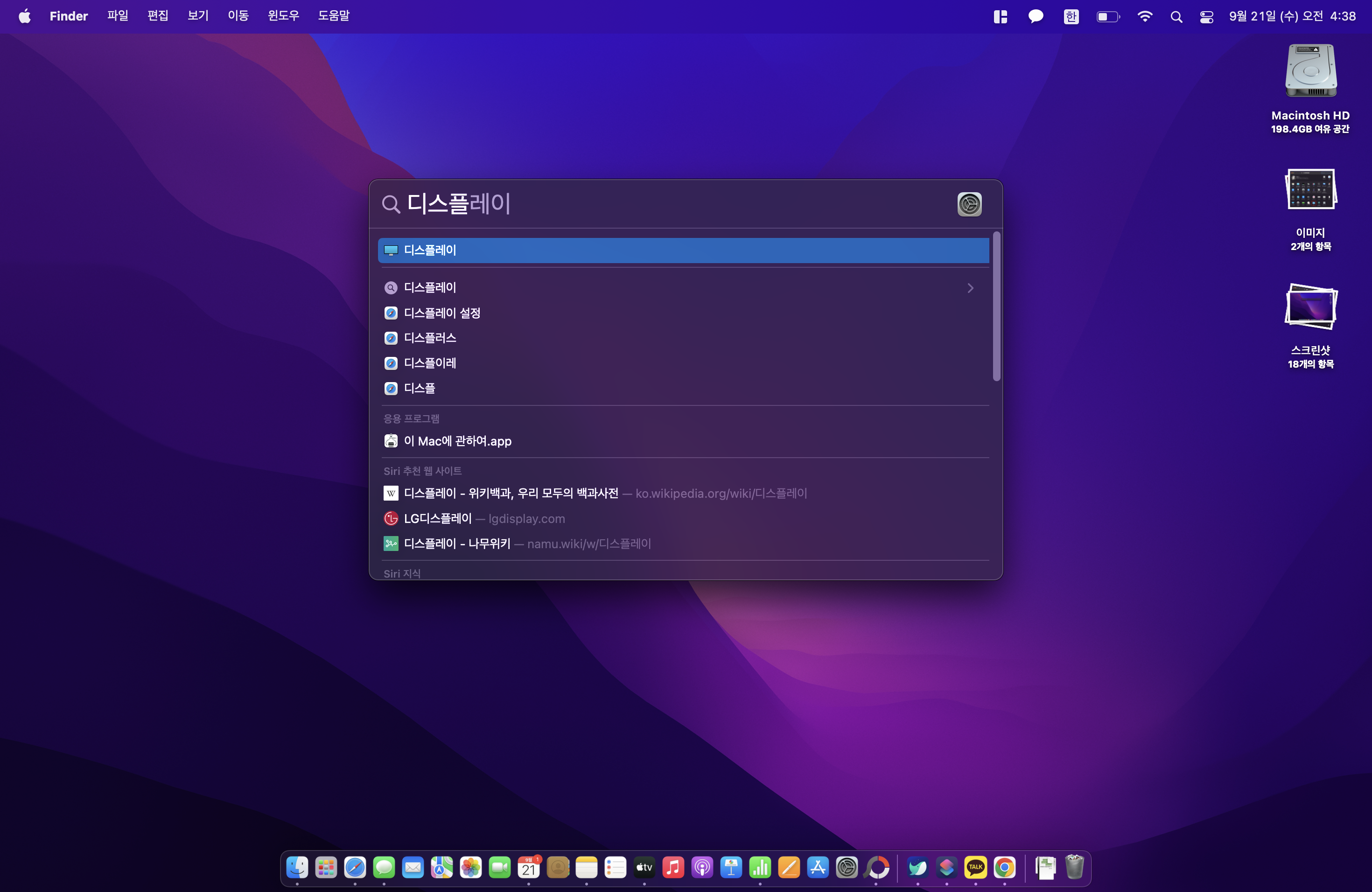Viewport: 1372px width, 892px height.
Task: Open the Wikipedia 디스플레이 web result
Action: [511, 493]
